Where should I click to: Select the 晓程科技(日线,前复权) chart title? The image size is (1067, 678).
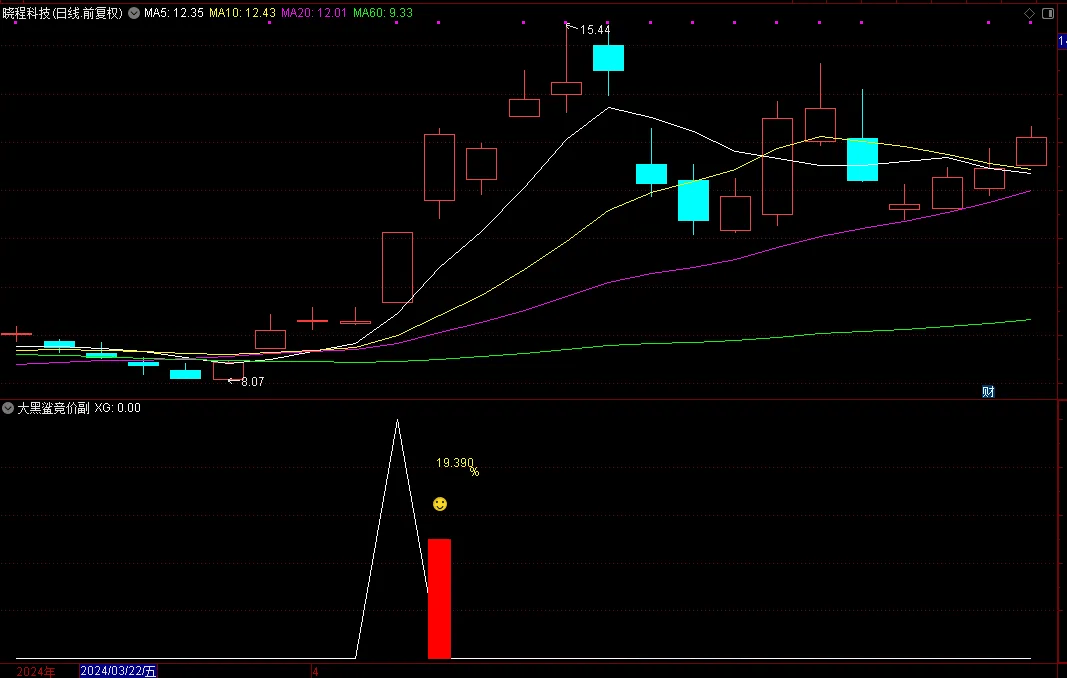[x=63, y=13]
